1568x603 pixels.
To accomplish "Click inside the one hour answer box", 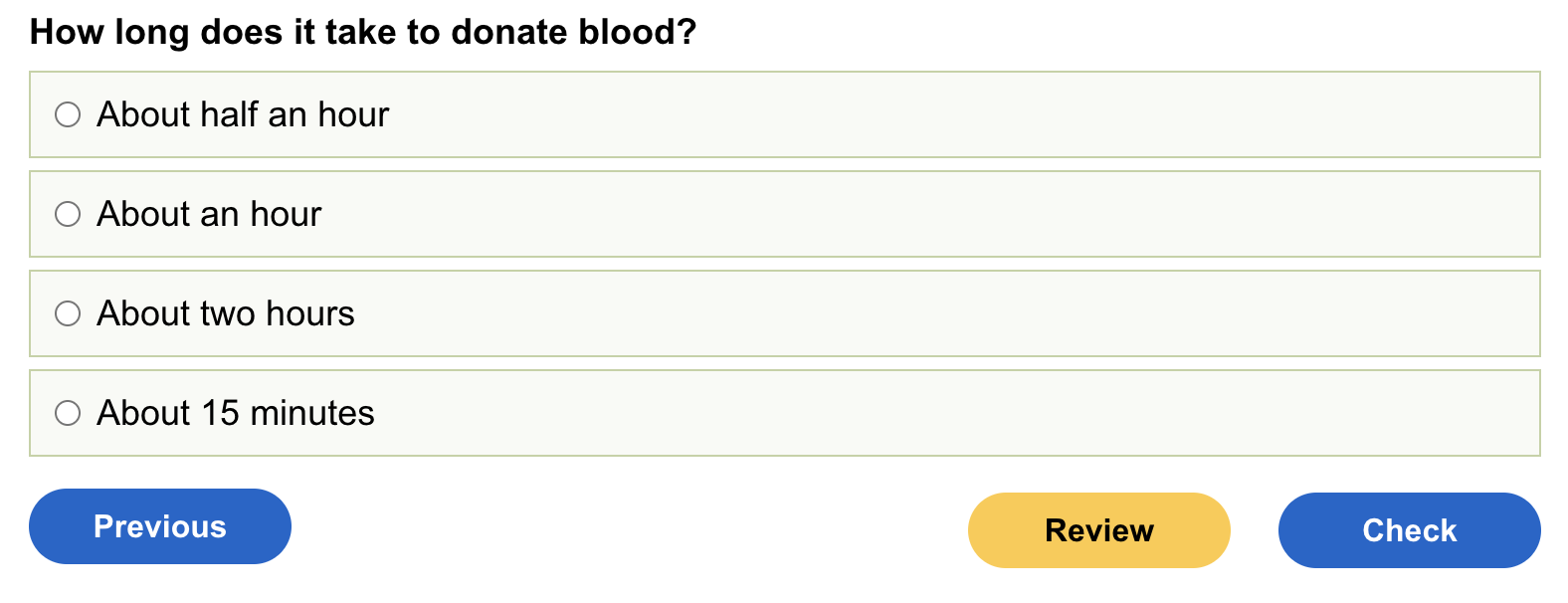I will [x=895, y=214].
